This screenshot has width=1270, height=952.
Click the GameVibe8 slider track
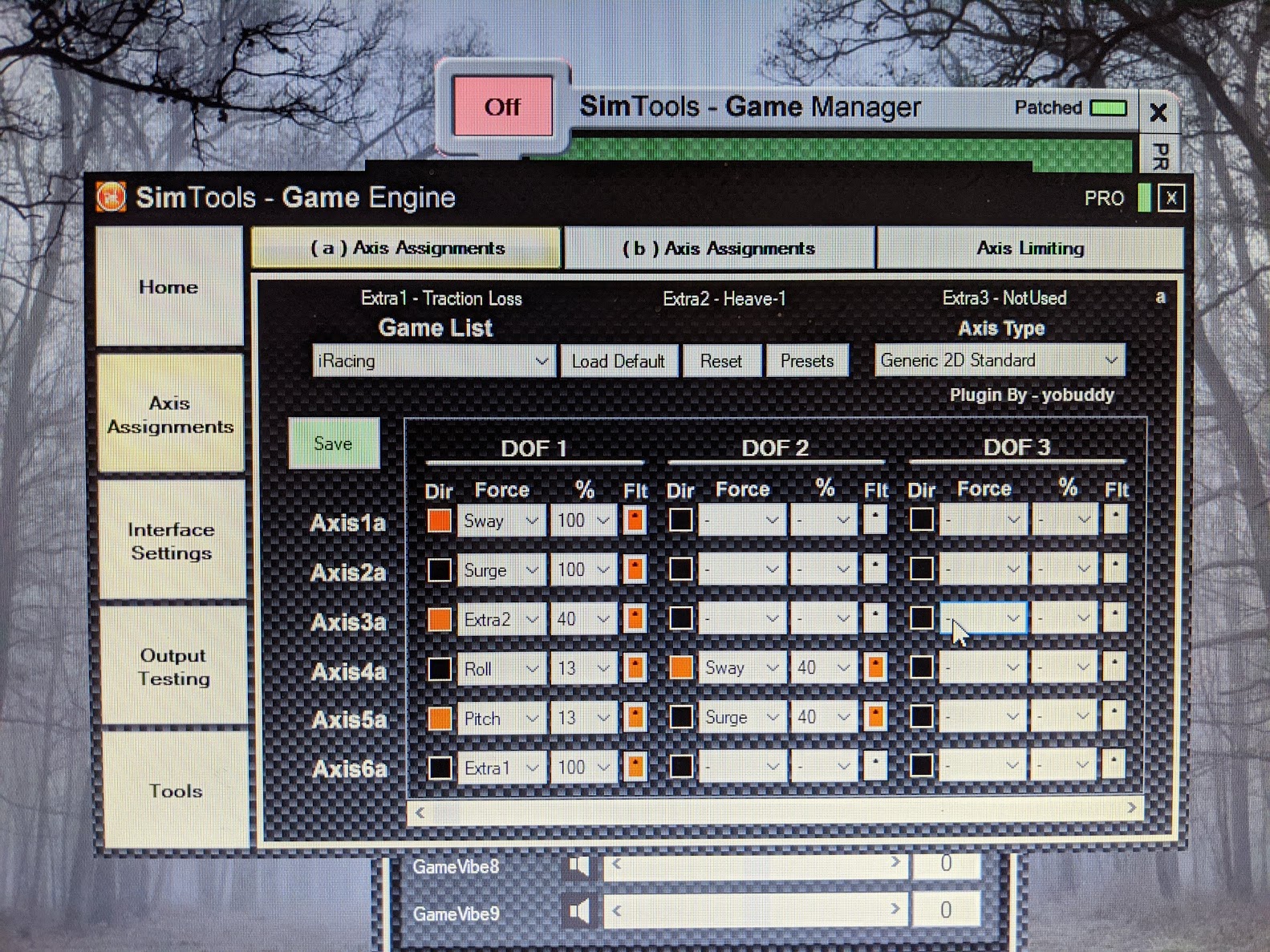tap(755, 865)
